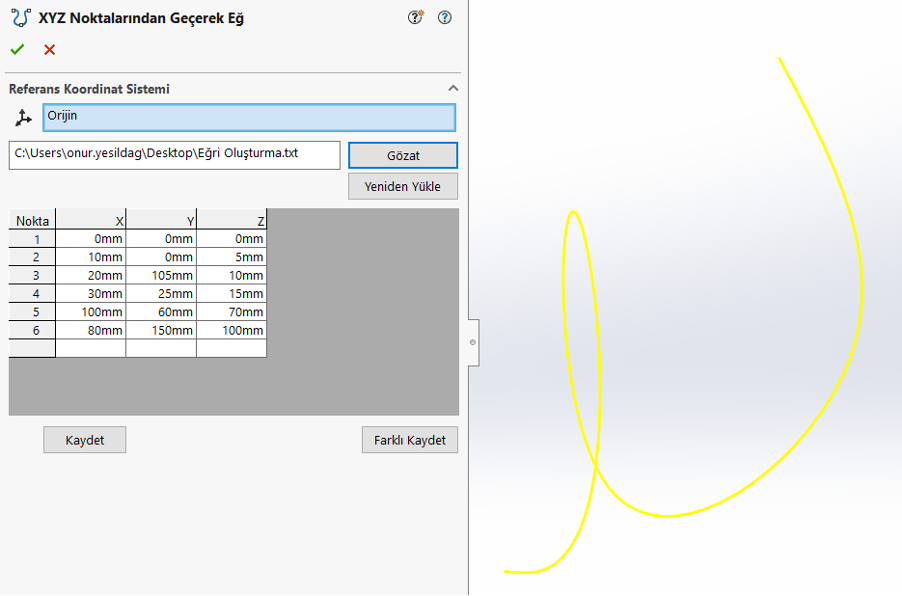
Task: Click the context help icon with the star
Action: [x=414, y=17]
